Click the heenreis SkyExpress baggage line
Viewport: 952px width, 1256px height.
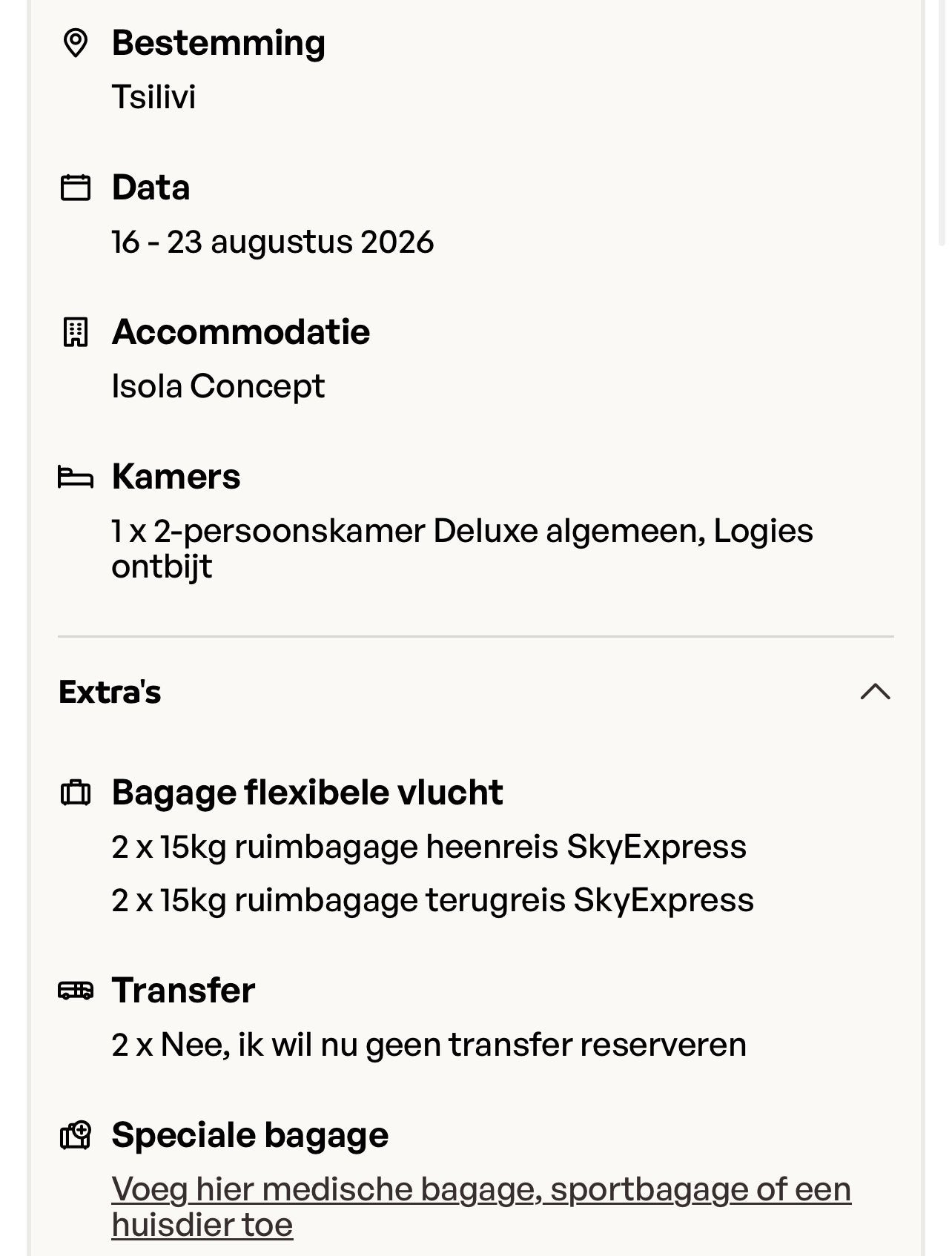pos(429,847)
